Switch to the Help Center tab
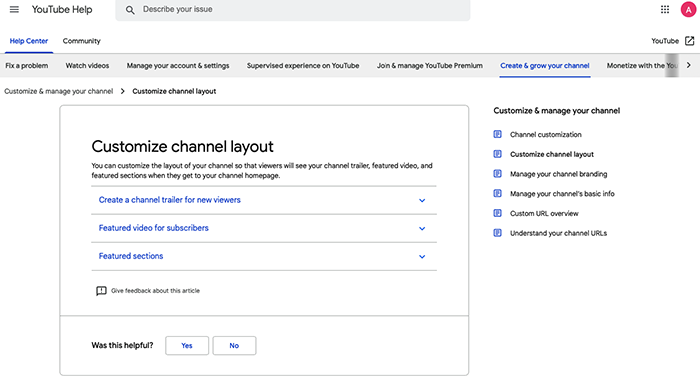 29,41
